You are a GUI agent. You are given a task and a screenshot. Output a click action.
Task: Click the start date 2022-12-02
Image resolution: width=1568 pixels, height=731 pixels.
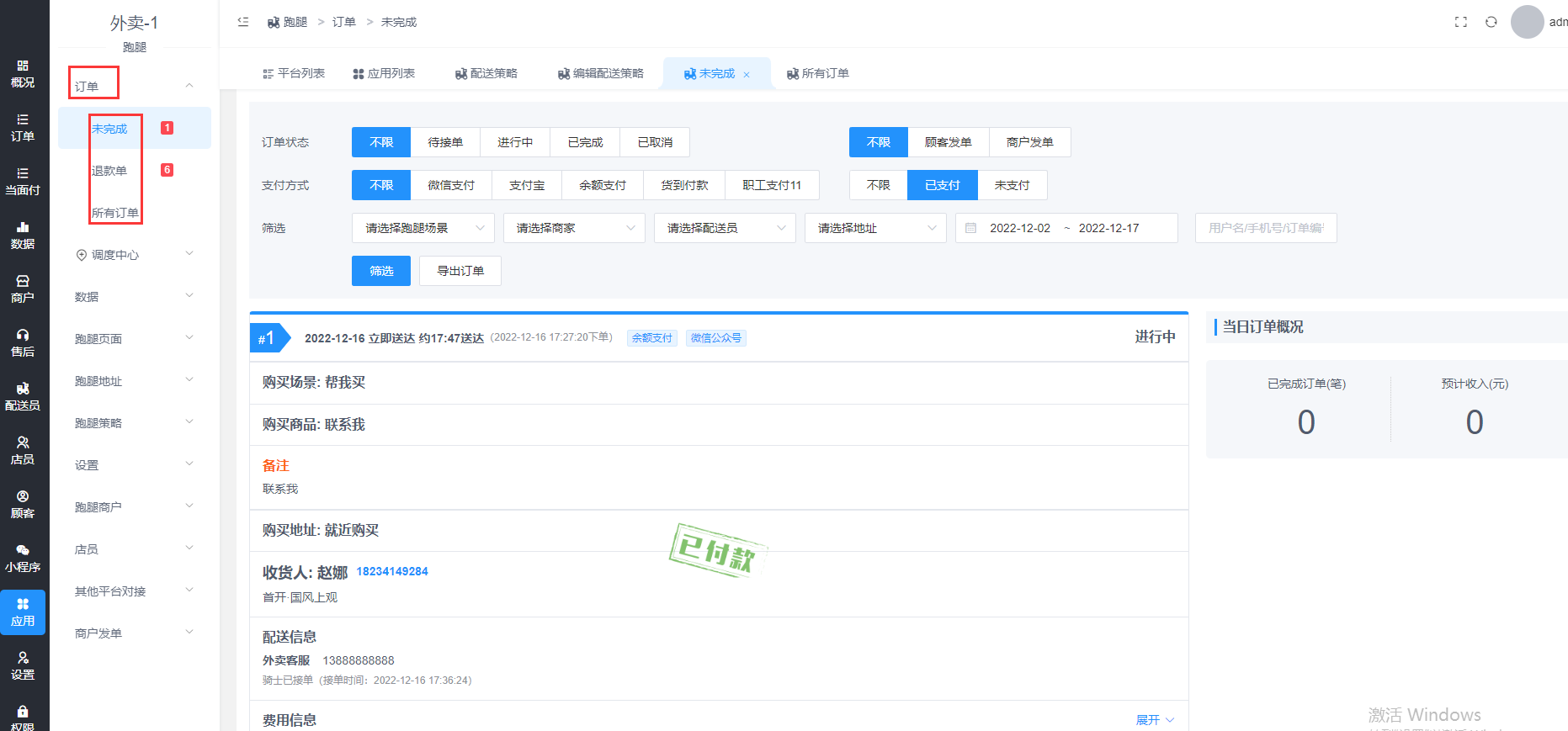(x=1020, y=228)
